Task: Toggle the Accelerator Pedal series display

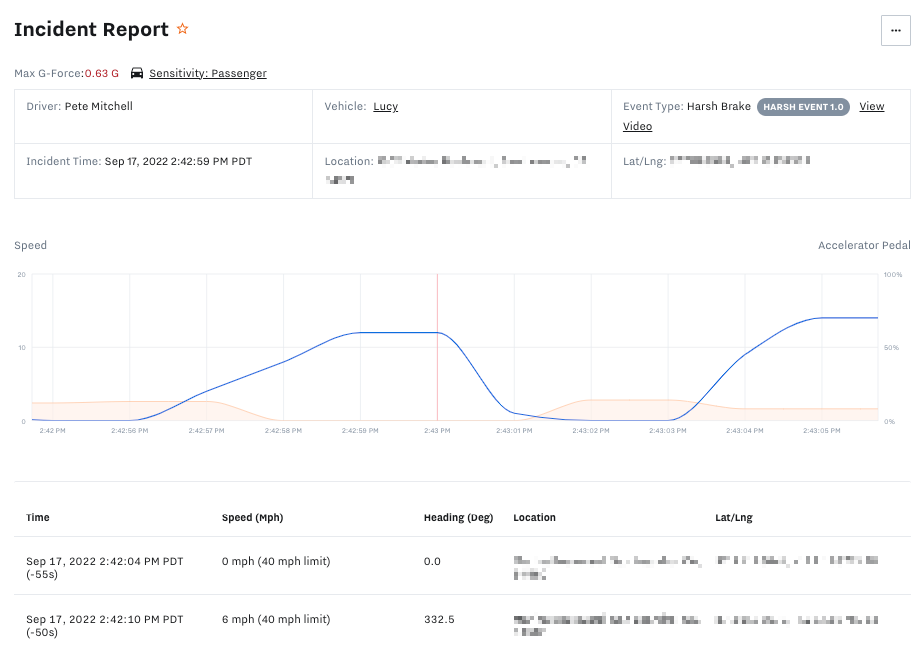Action: point(864,245)
